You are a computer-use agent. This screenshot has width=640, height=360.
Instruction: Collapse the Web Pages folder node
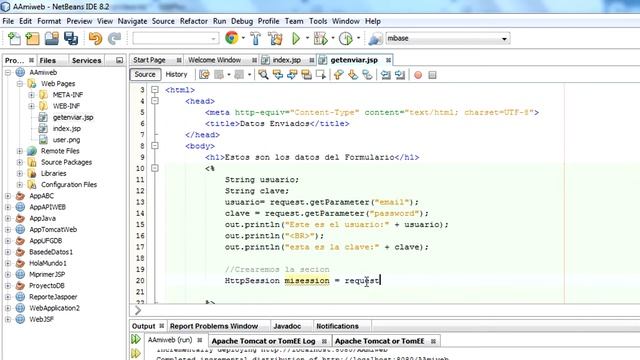20,84
